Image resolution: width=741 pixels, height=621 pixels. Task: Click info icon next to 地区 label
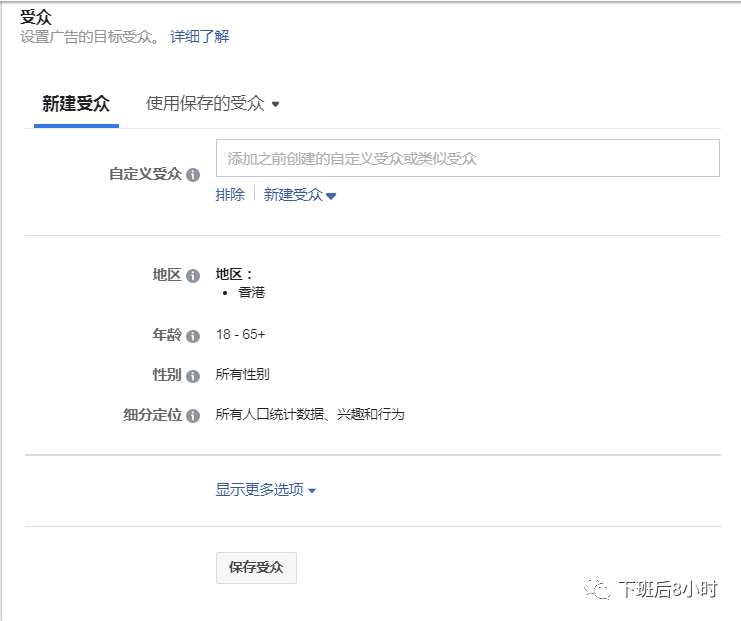click(x=192, y=275)
